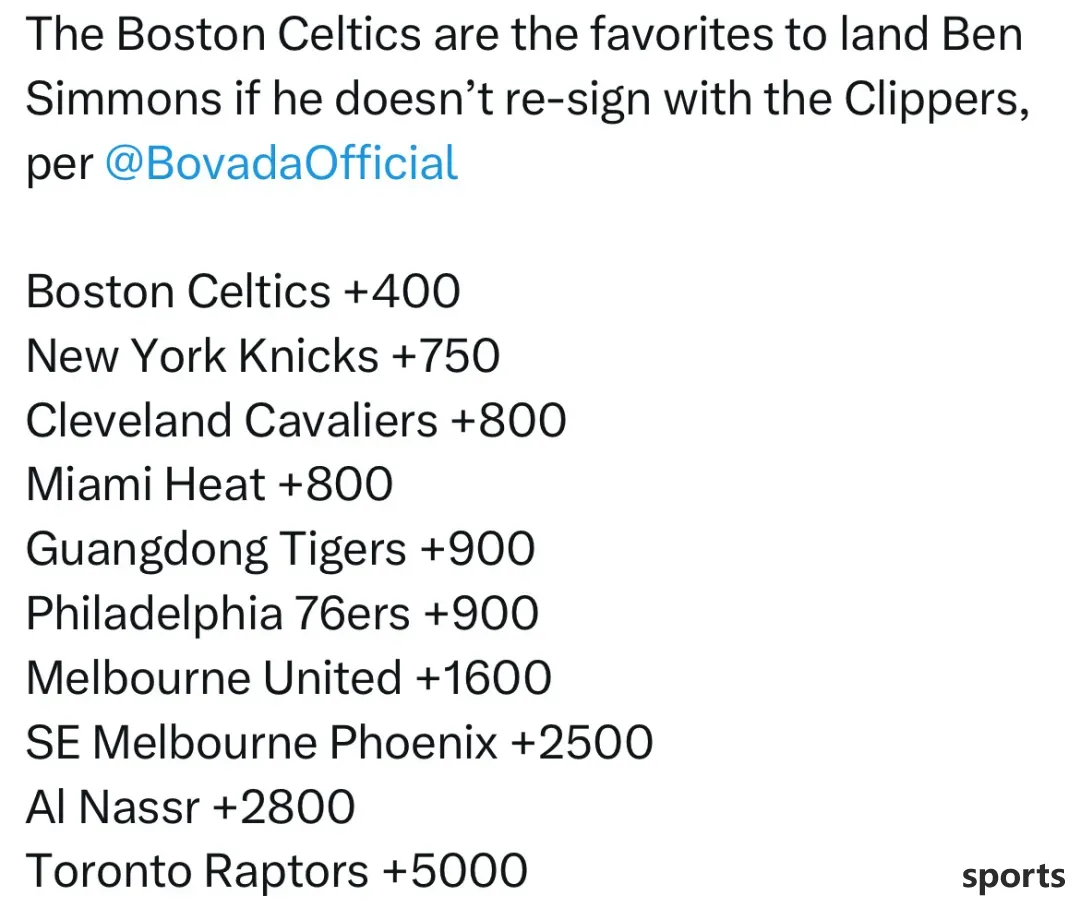1080x908 pixels.
Task: Click the headline's first line about Boston Celtics
Action: (x=524, y=34)
